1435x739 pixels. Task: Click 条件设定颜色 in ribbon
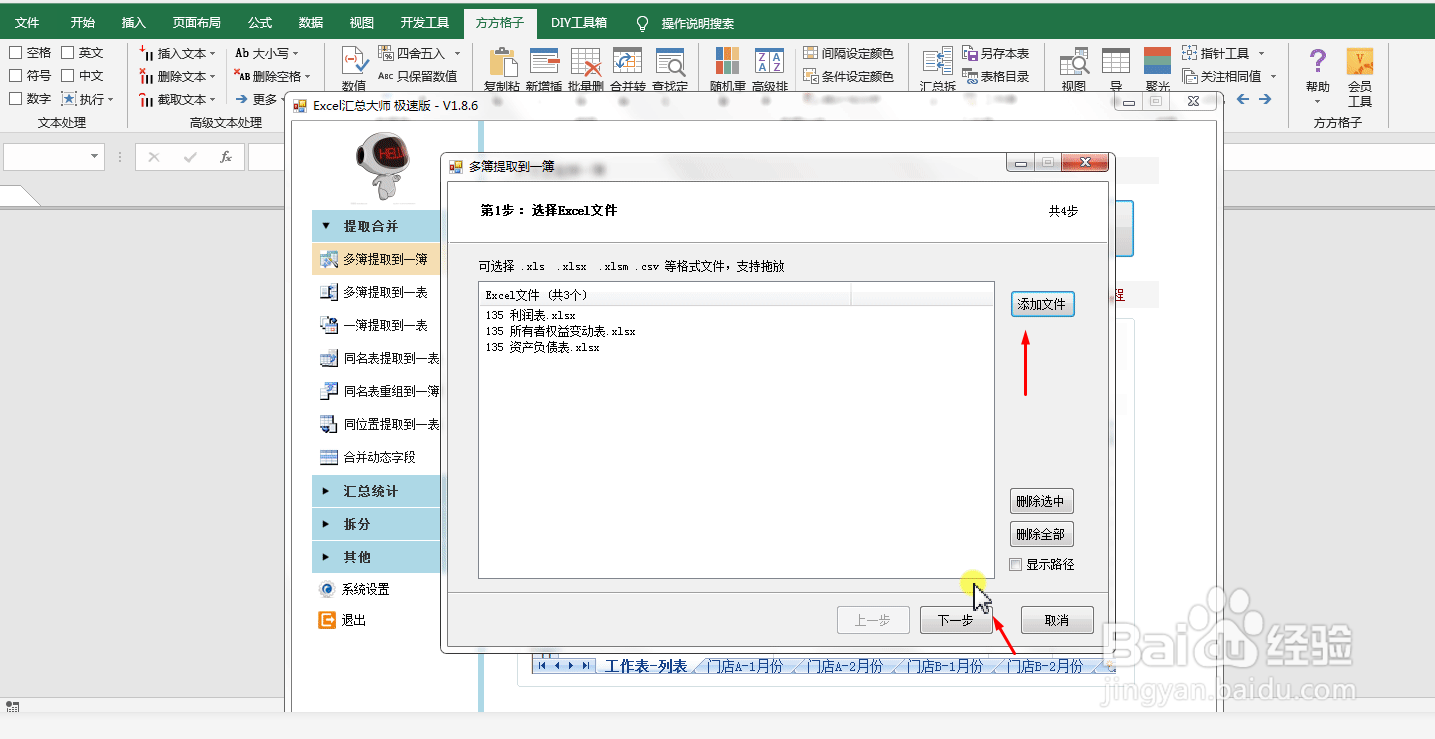click(x=848, y=76)
